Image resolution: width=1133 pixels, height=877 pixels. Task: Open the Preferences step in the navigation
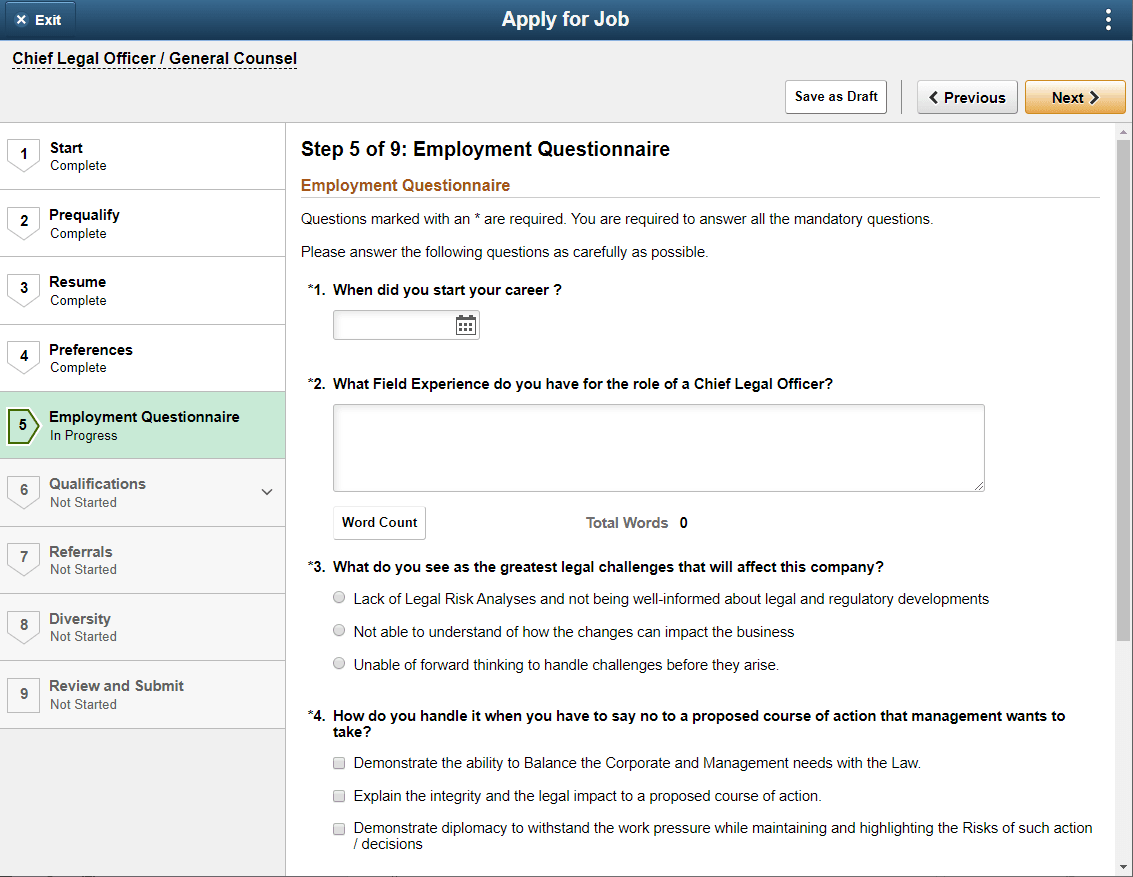click(x=91, y=349)
